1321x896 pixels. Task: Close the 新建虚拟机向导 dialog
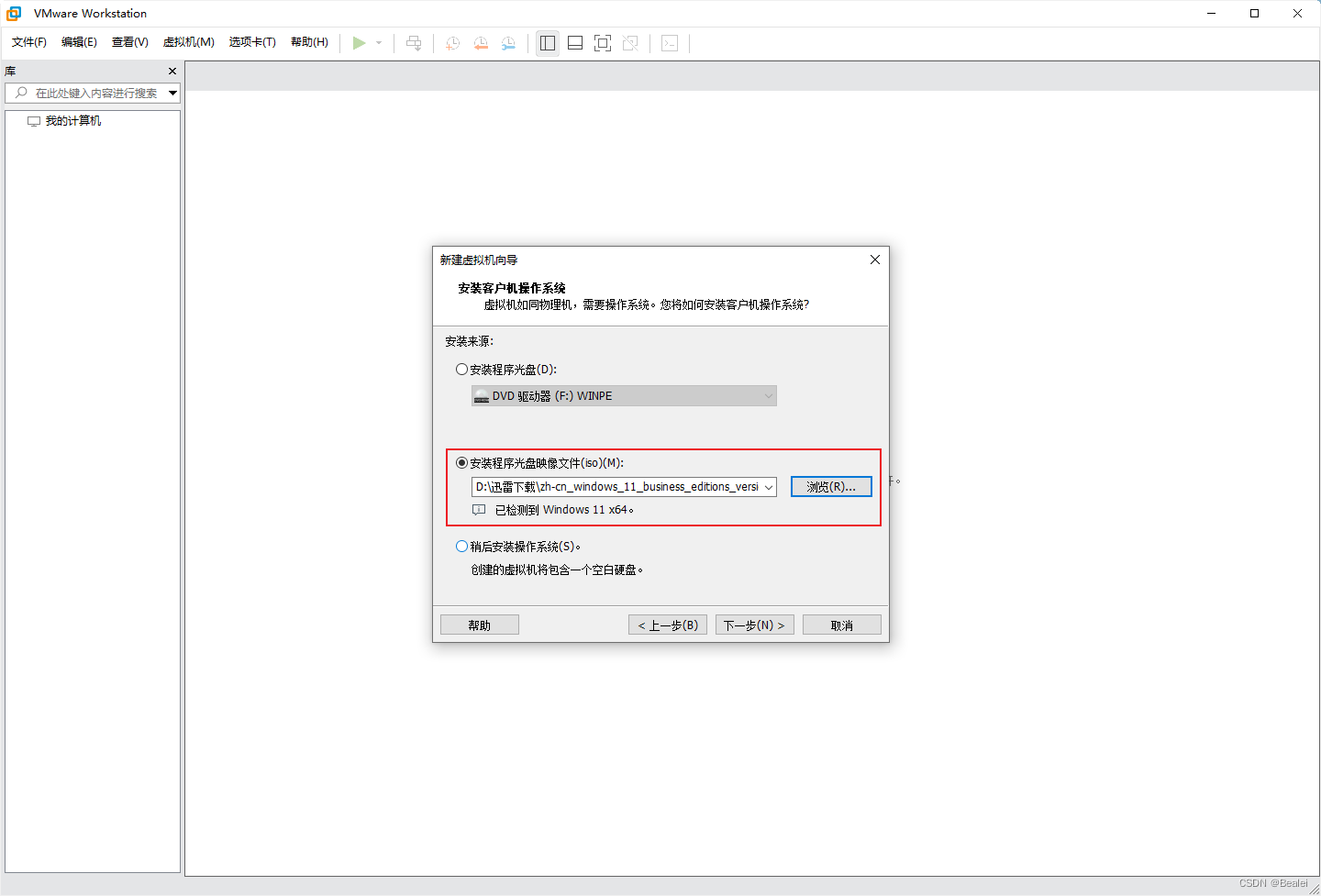tap(875, 260)
